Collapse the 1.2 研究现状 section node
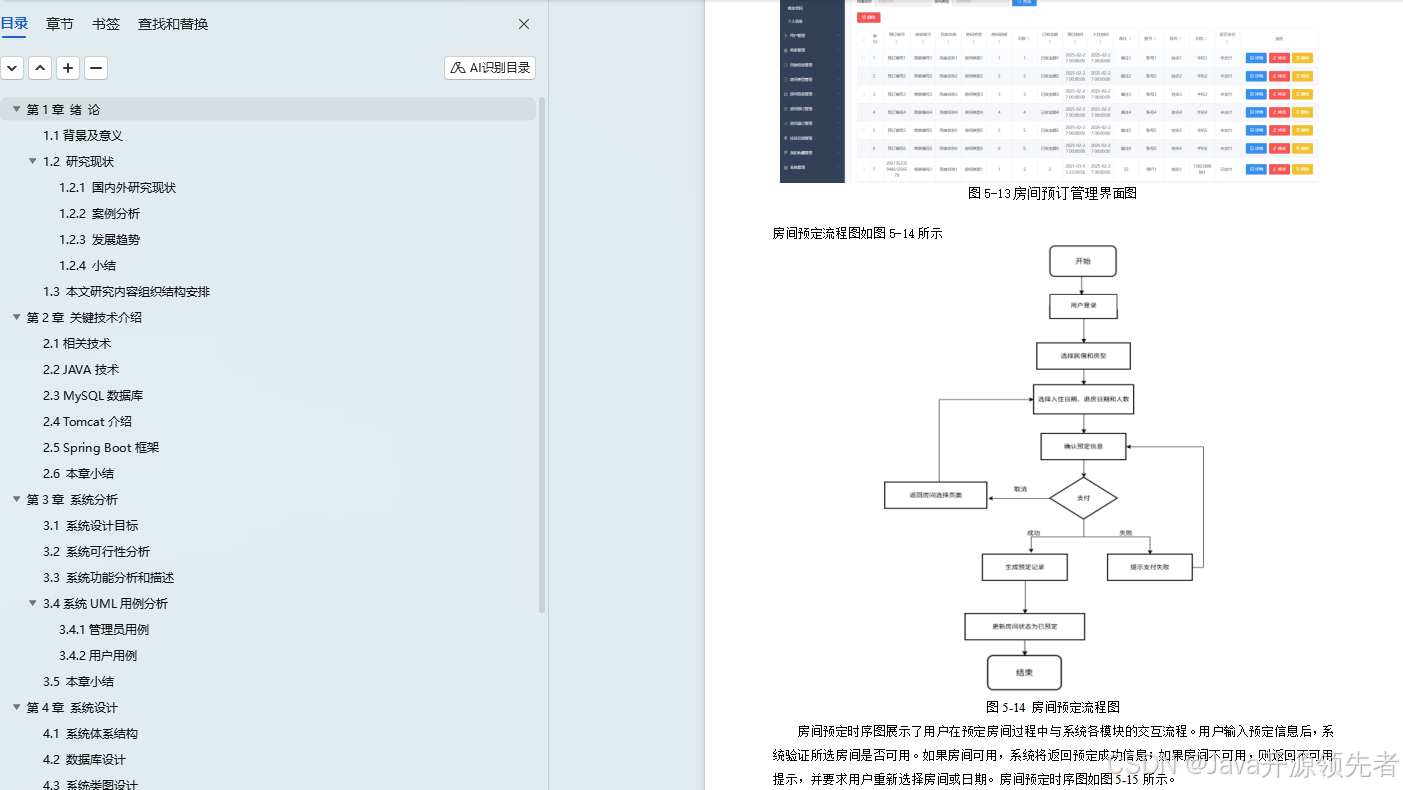 32,161
